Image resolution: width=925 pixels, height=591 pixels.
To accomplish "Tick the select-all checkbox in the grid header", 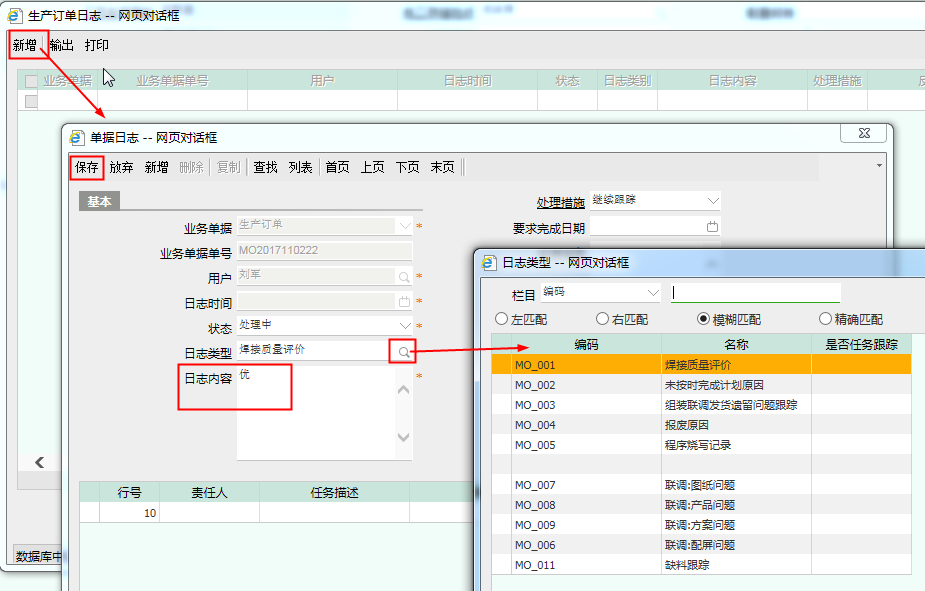I will [31, 81].
